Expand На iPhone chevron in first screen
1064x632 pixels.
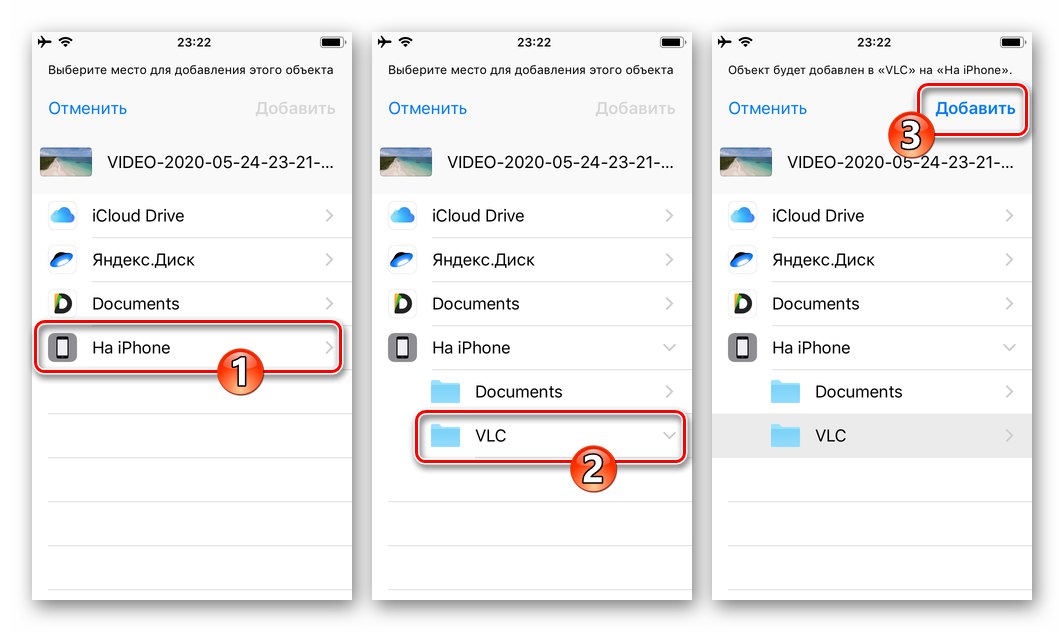(329, 348)
